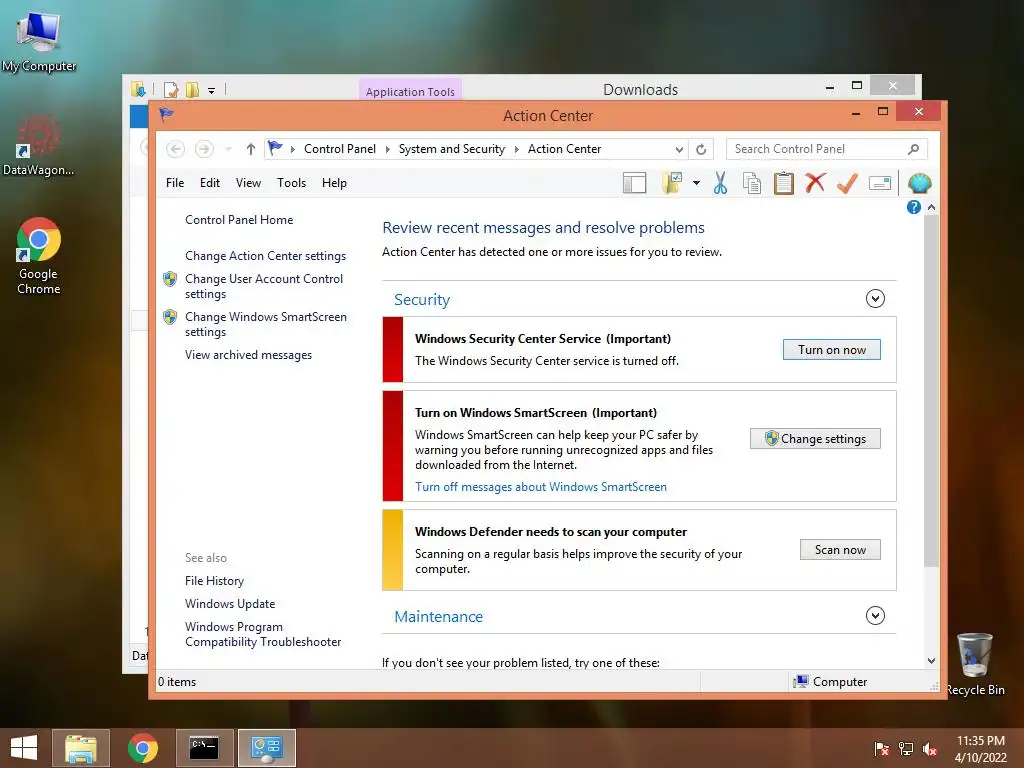Open the dropdown arrow beside folder options icon

point(696,184)
